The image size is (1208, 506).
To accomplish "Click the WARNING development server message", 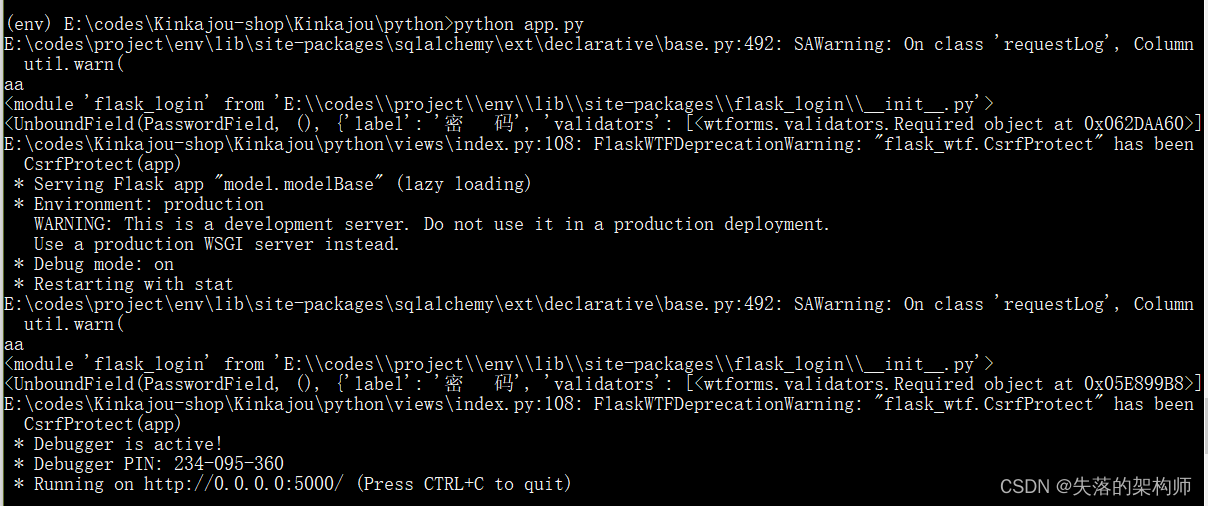I will coord(432,224).
